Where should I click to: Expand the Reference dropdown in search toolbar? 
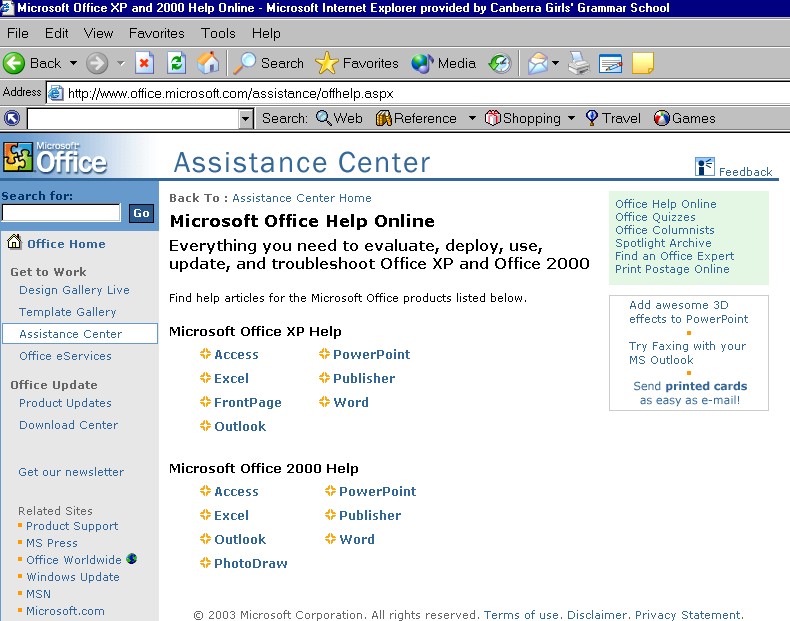coord(472,118)
